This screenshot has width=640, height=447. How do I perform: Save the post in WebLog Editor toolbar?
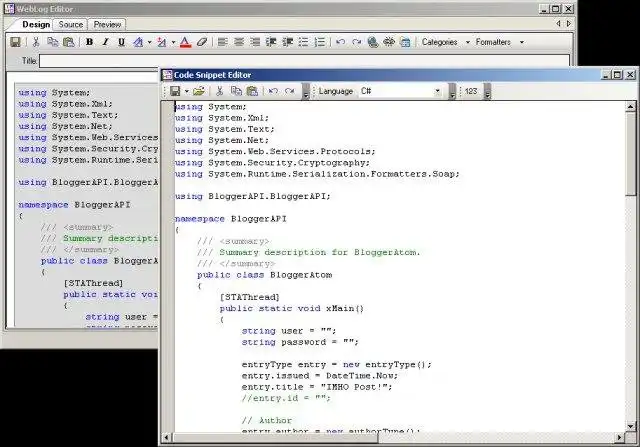[x=15, y=42]
